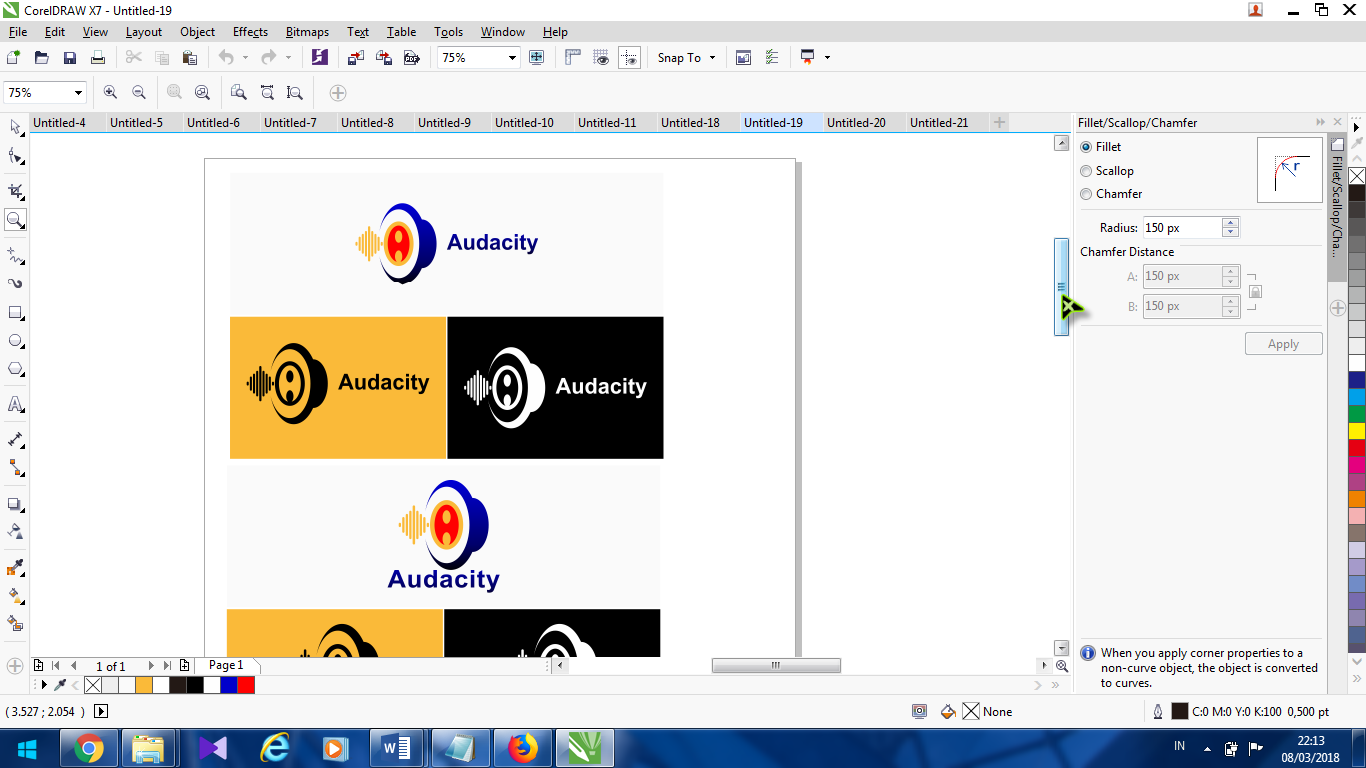
Task: Expand the document palette flyout arrow
Action: click(43, 685)
